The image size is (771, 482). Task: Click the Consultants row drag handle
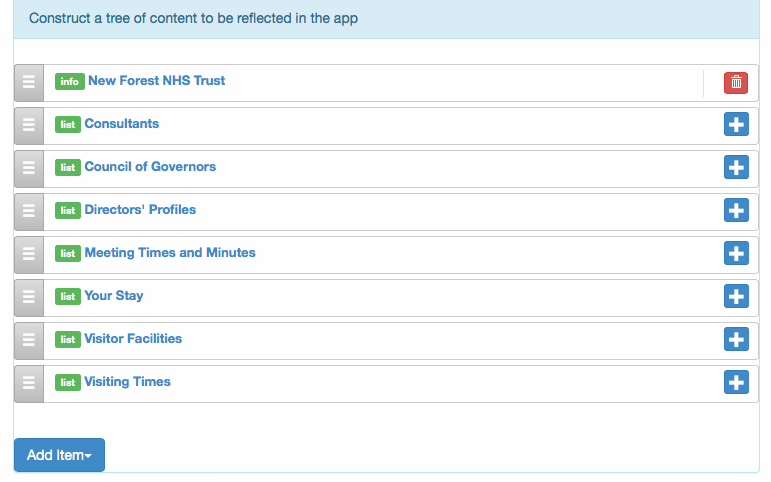tap(29, 126)
